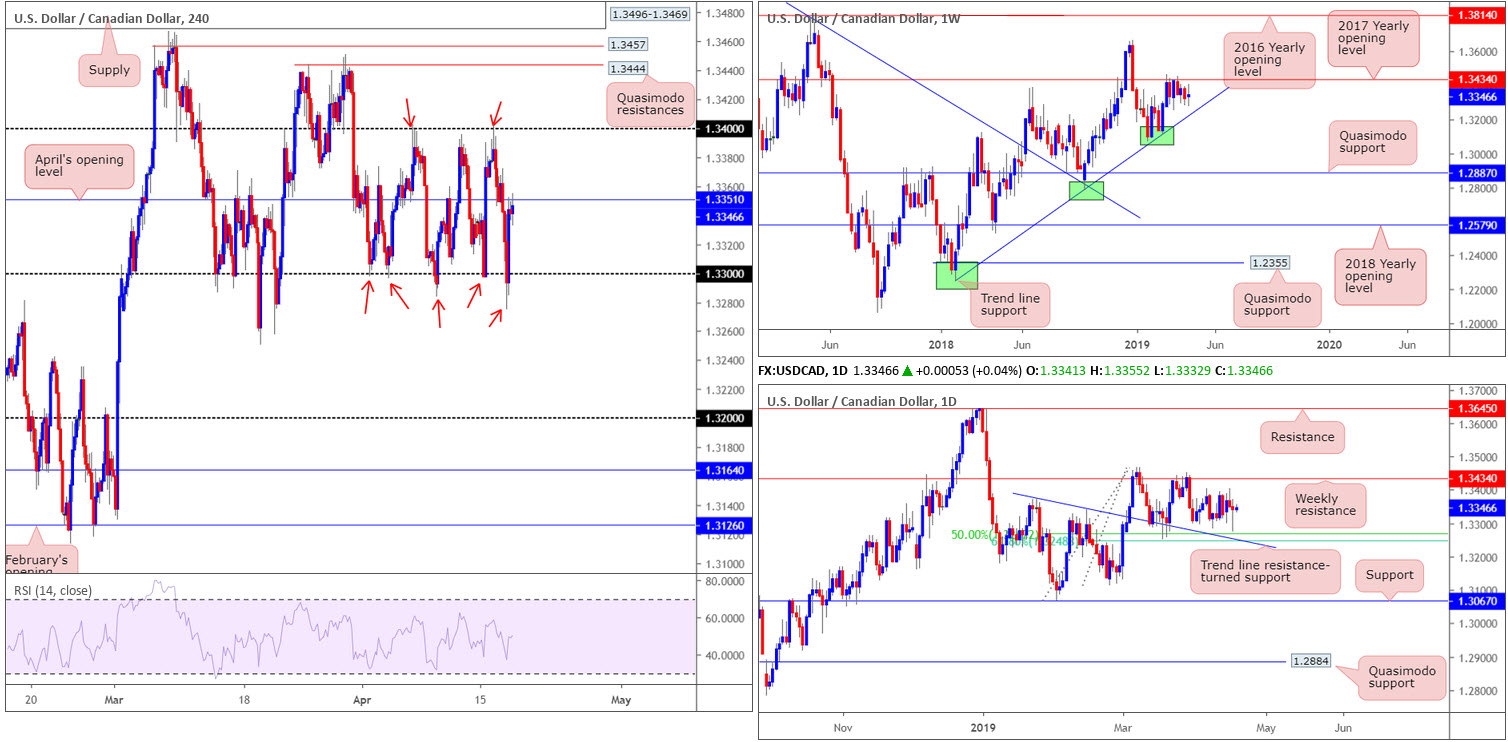Select the blue 1.25790 price tag
Image resolution: width=1508 pixels, height=742 pixels.
pos(1478,225)
